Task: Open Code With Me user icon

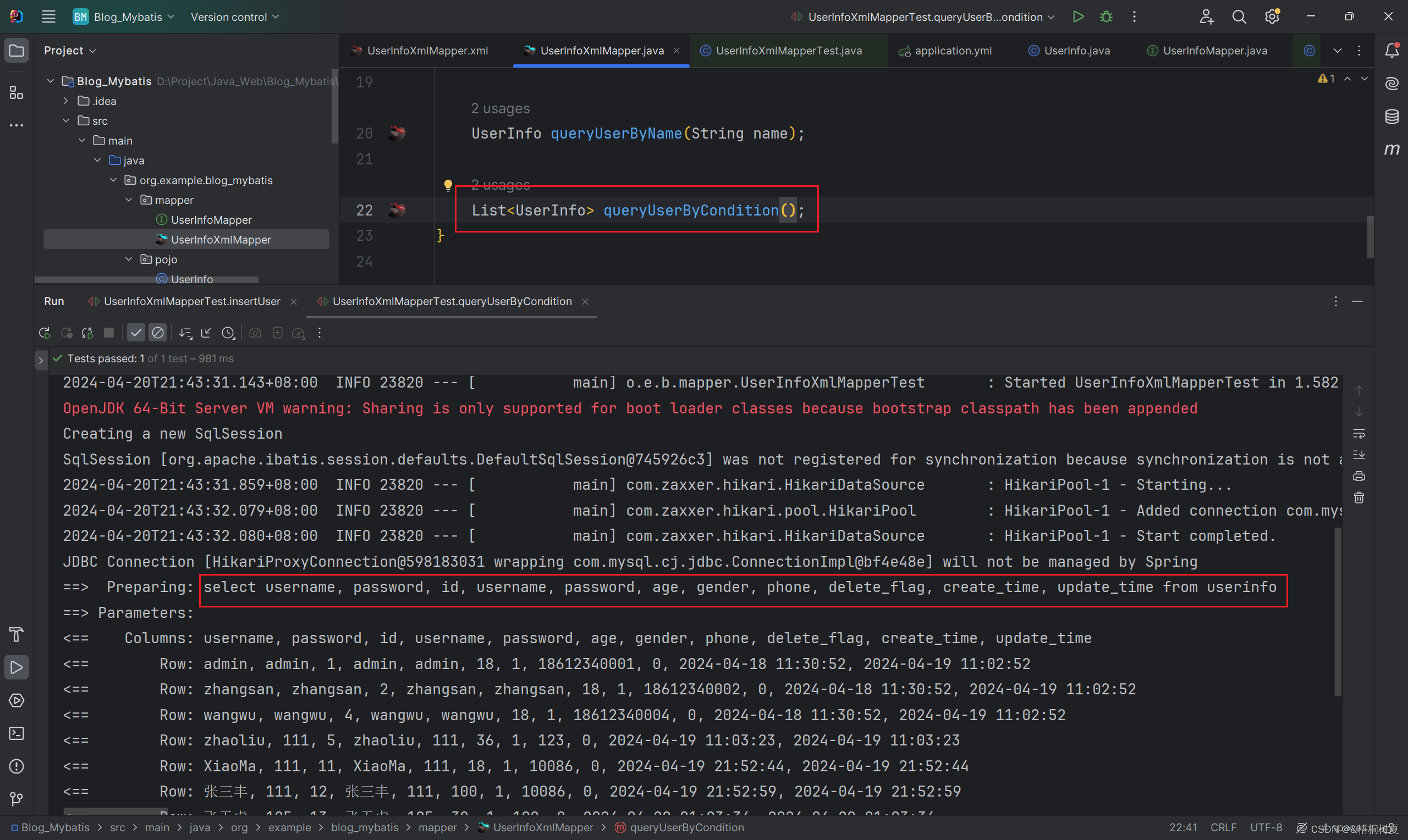Action: (1206, 17)
